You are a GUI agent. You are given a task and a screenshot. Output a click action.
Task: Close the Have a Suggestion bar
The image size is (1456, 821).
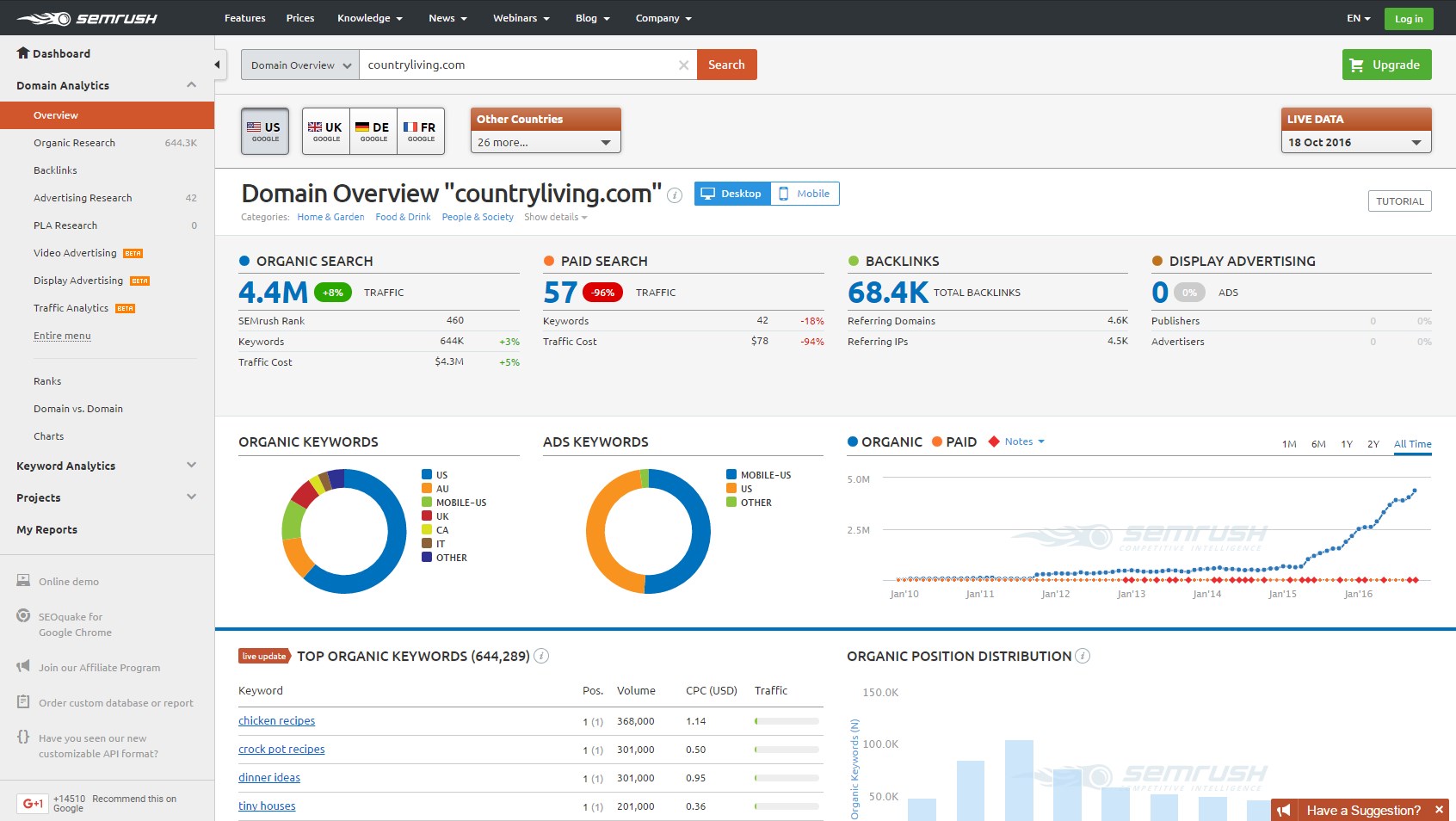point(1439,810)
